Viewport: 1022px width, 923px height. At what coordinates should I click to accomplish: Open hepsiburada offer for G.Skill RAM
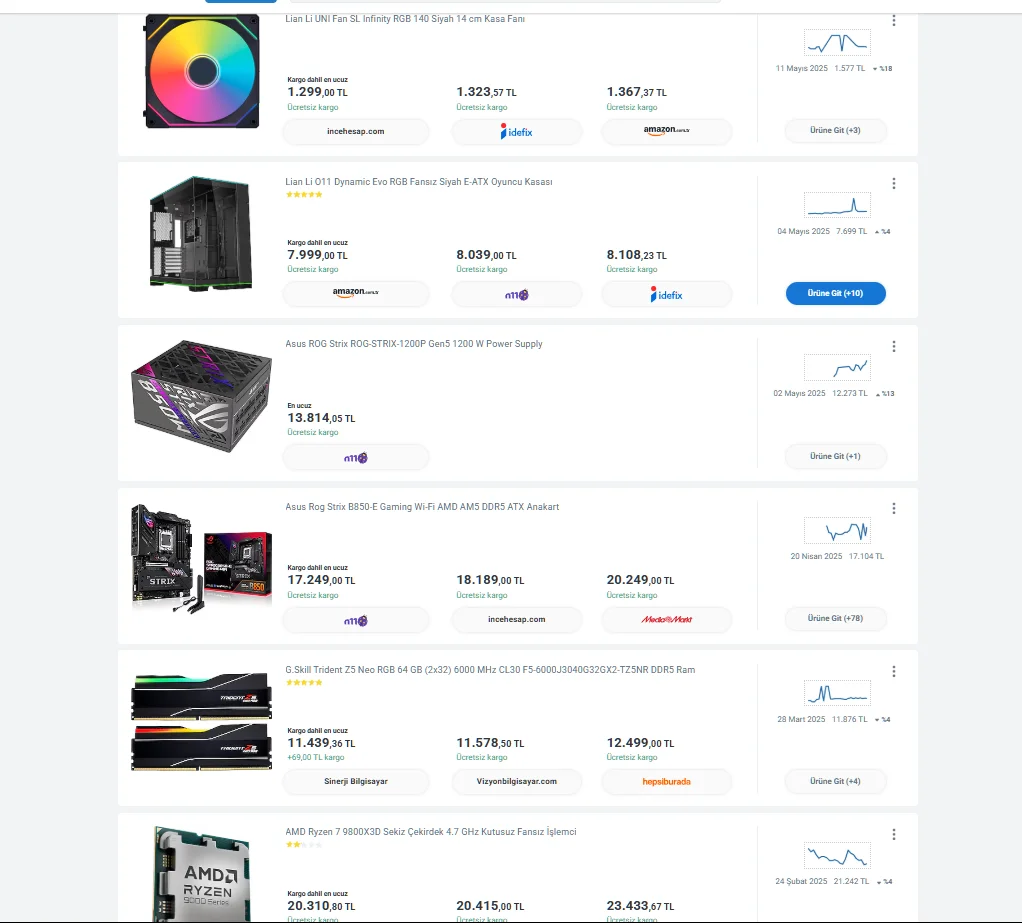[667, 782]
